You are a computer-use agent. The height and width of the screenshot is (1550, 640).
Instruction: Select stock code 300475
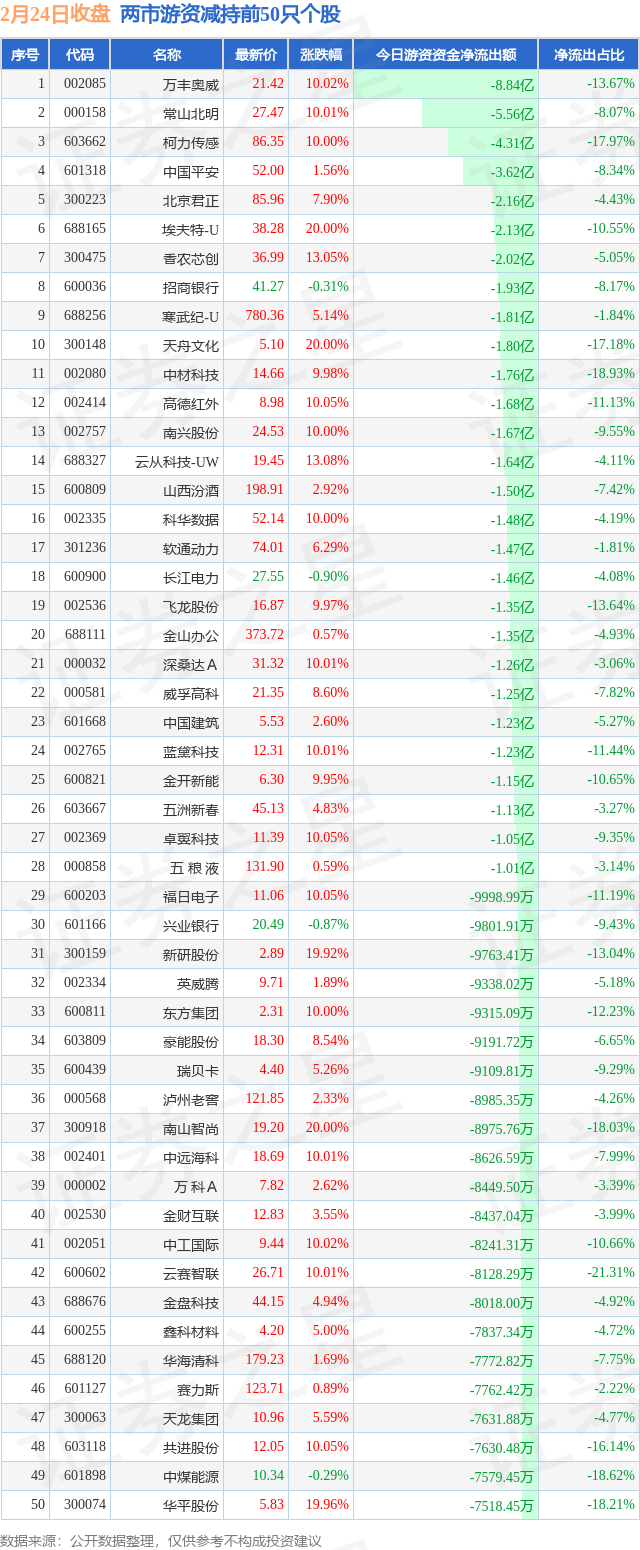[x=84, y=258]
